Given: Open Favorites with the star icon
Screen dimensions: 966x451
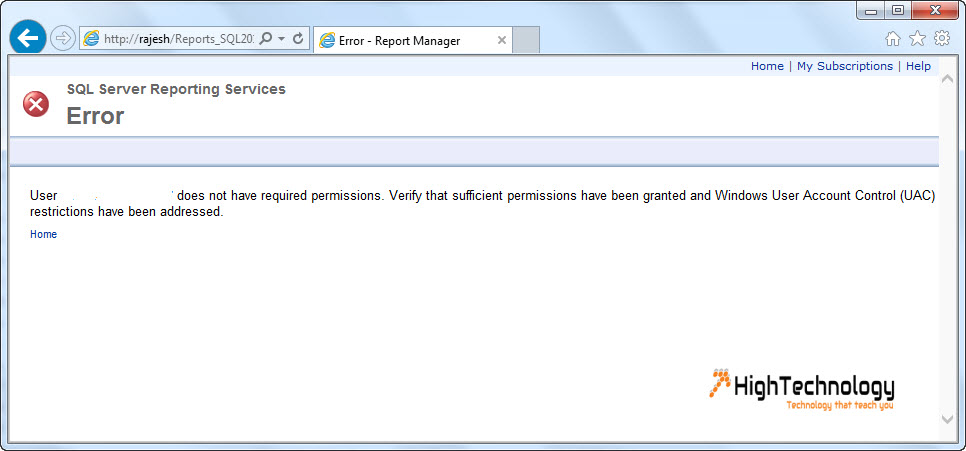Looking at the screenshot, I should pyautogui.click(x=917, y=39).
